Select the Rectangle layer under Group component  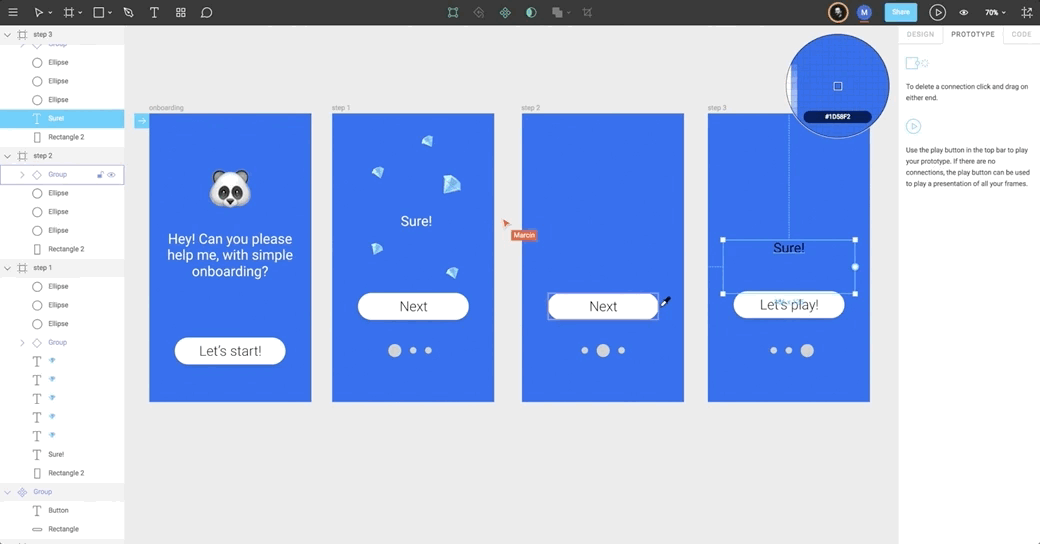[62, 529]
